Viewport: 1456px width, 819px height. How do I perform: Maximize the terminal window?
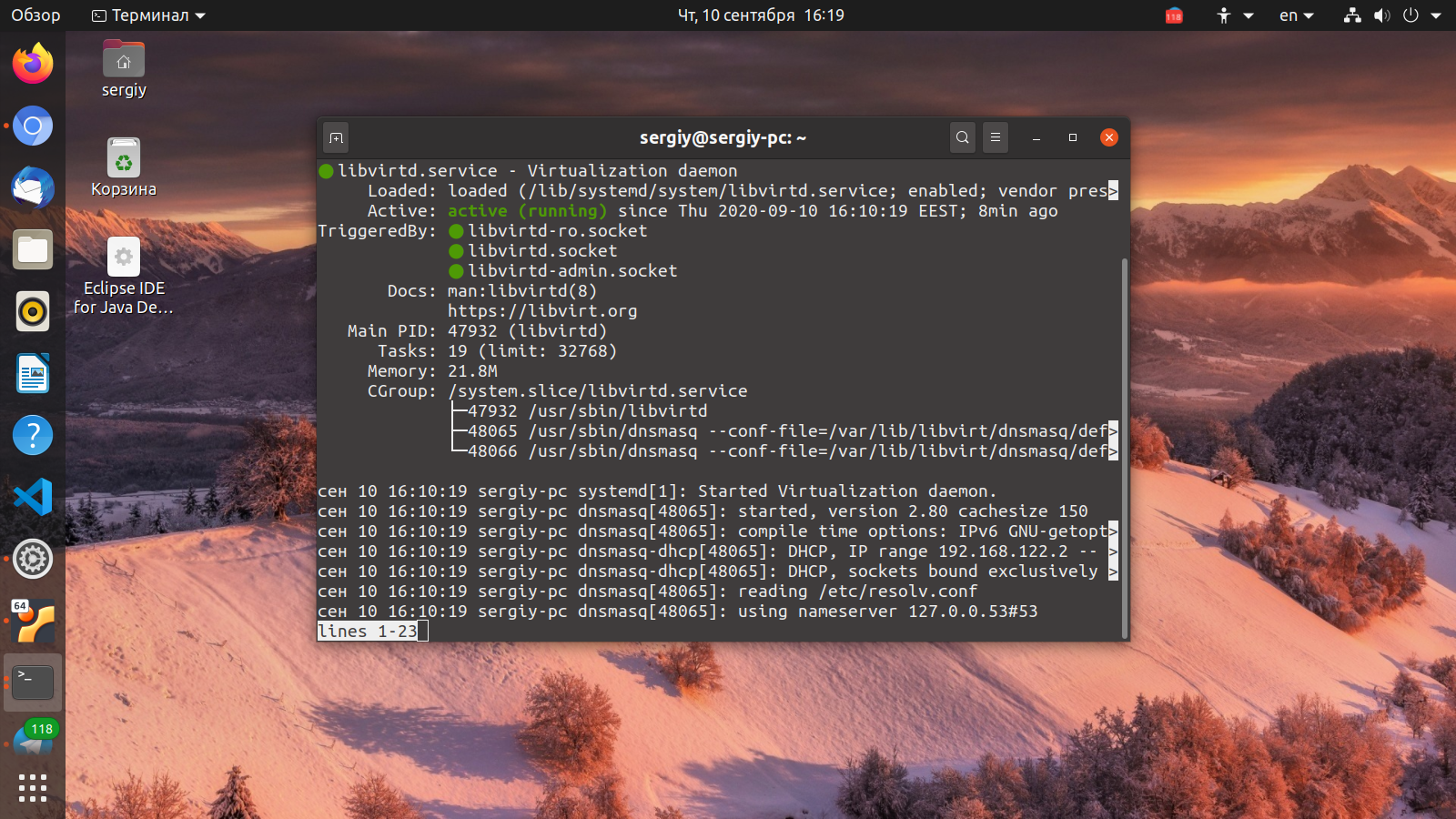coord(1073,137)
